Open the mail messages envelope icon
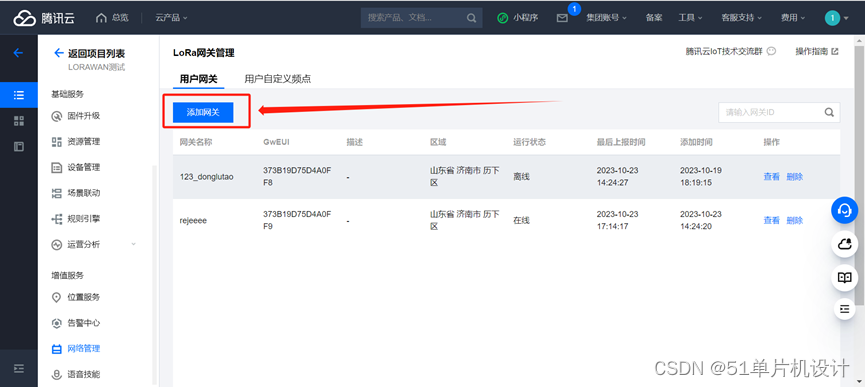Image resolution: width=865 pixels, height=387 pixels. click(562, 18)
